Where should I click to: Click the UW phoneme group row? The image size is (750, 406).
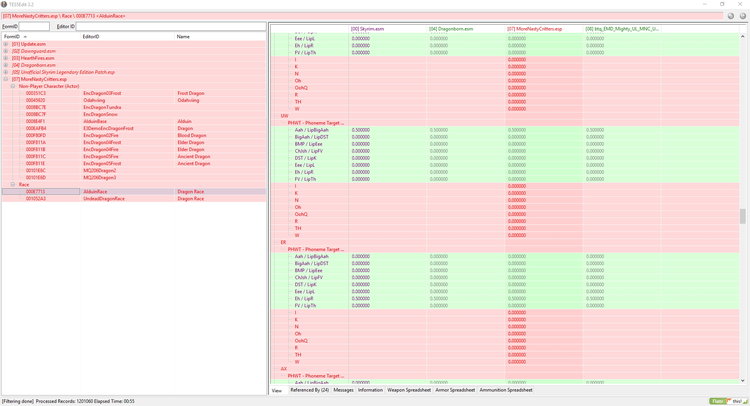click(x=505, y=116)
